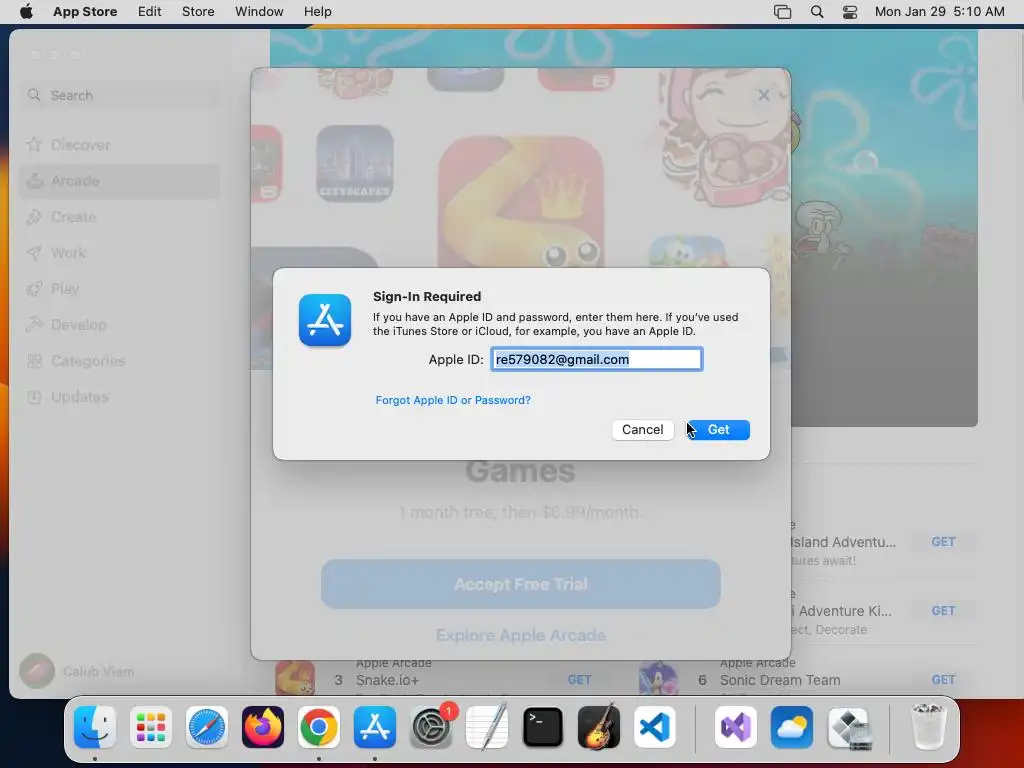Click the date and time in menu bar
Viewport: 1024px width, 768px height.
coord(939,12)
